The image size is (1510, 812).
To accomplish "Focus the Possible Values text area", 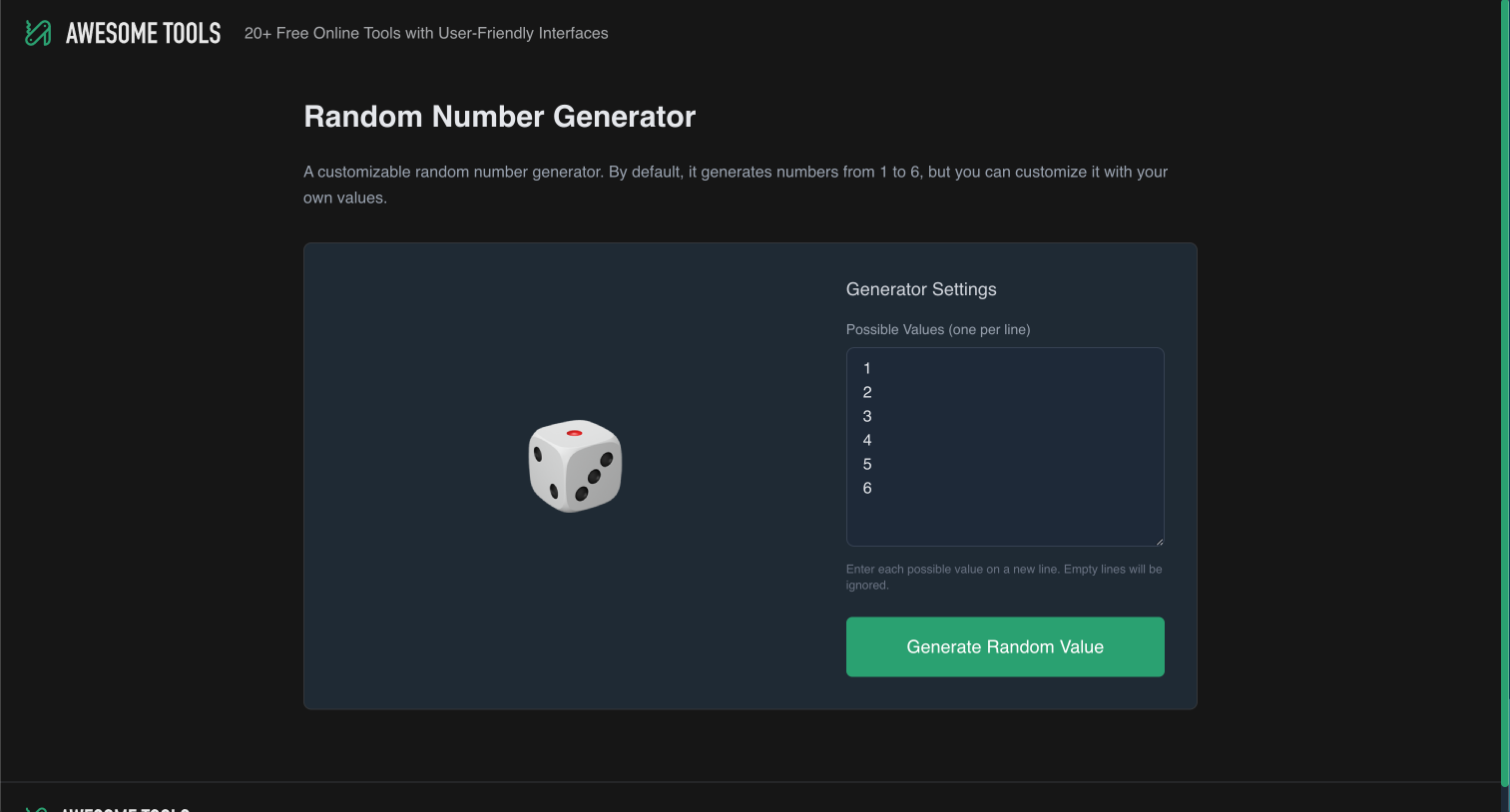I will click(1005, 447).
